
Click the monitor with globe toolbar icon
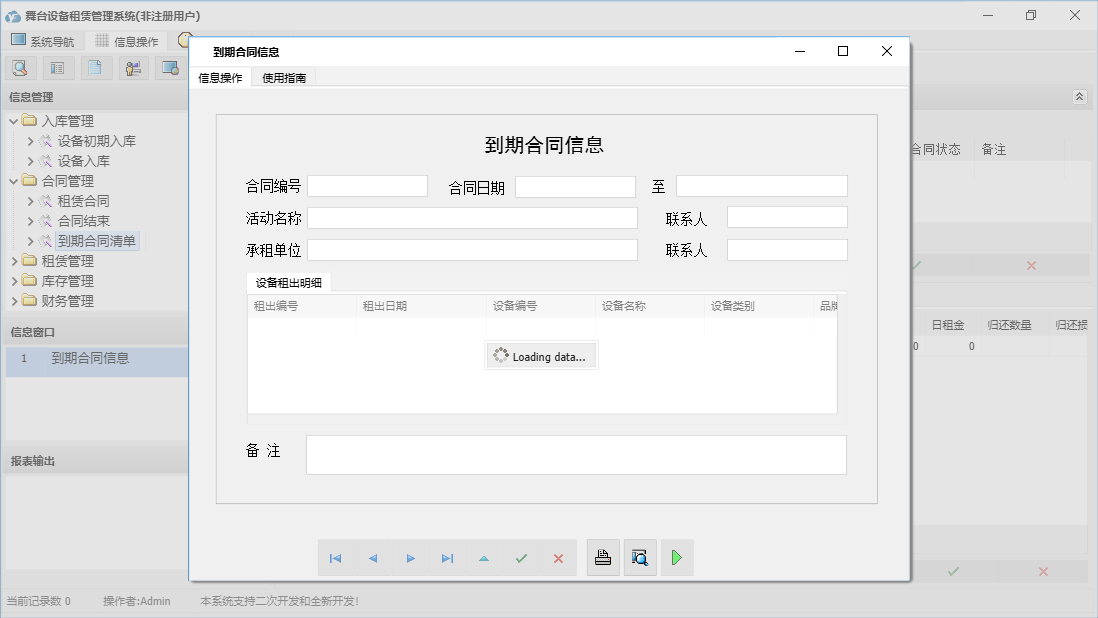(x=170, y=67)
